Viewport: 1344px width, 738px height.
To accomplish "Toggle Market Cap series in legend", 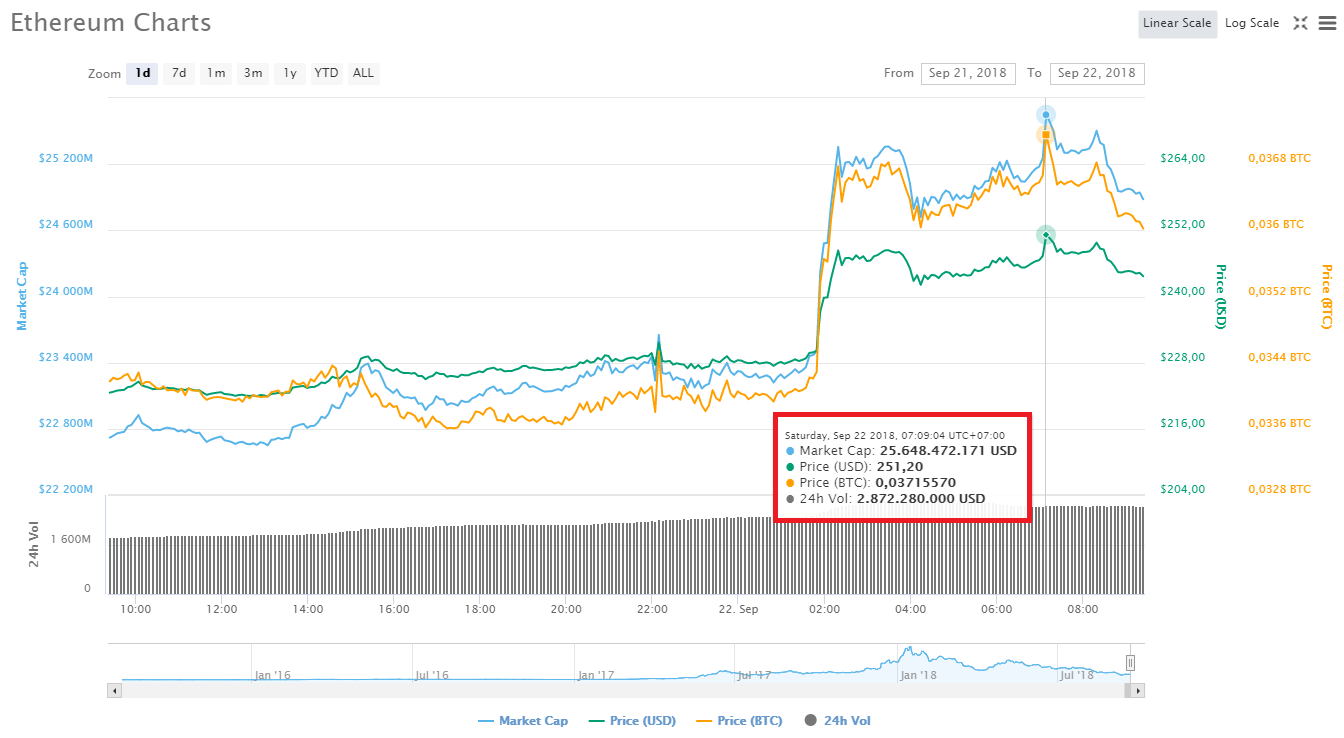I will coord(523,721).
